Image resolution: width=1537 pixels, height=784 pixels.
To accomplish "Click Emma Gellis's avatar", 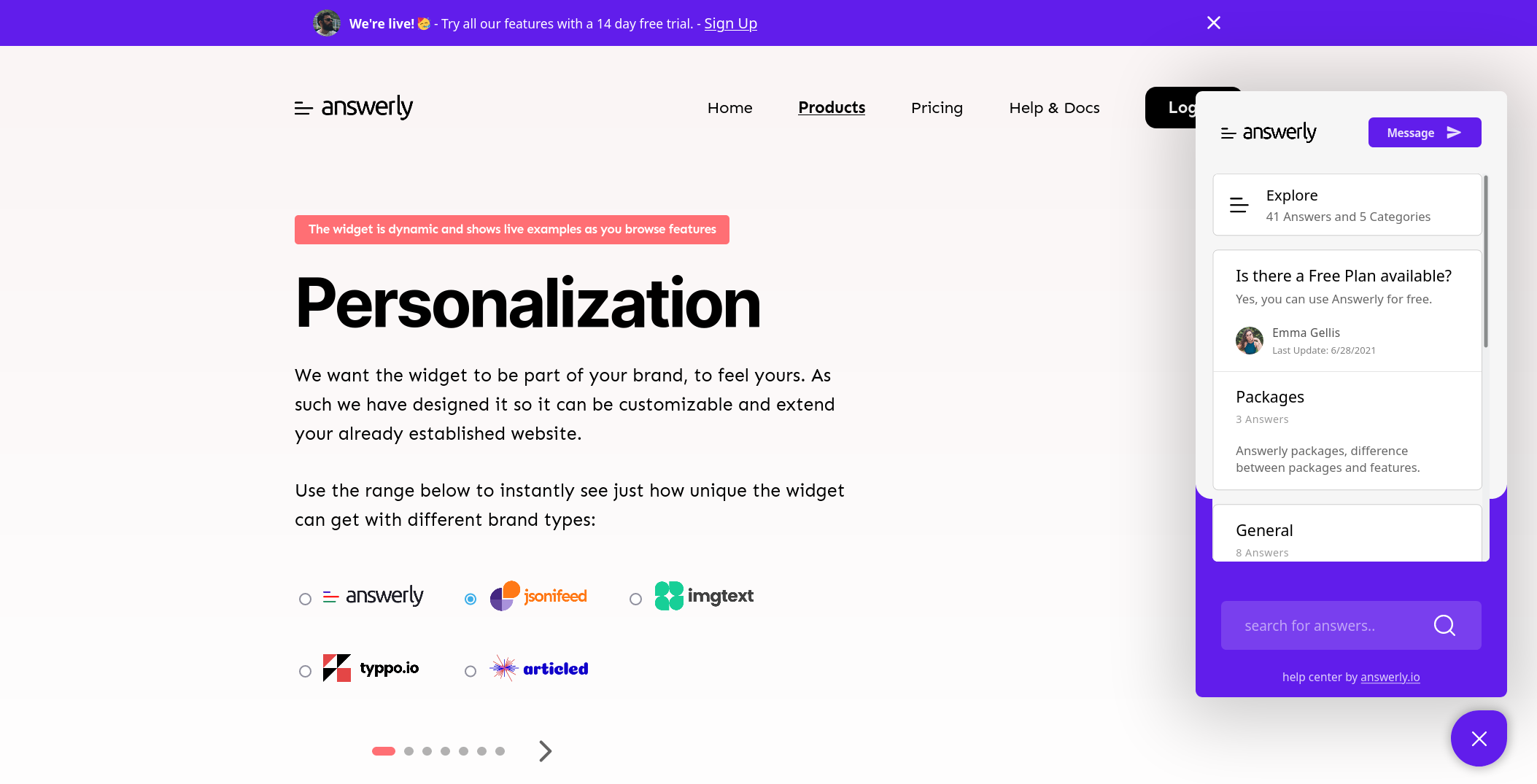I will [1250, 341].
